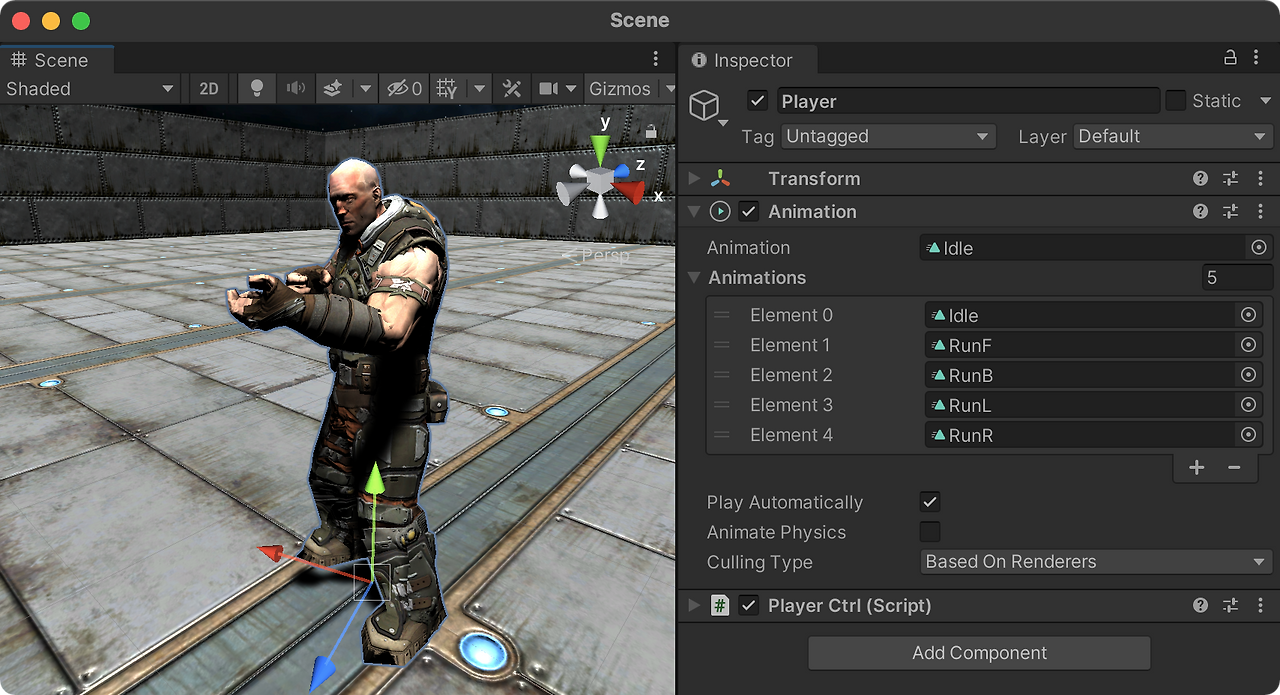Open Animation component three-dot menu
Screen dimensions: 1280x695
pos(1259,212)
